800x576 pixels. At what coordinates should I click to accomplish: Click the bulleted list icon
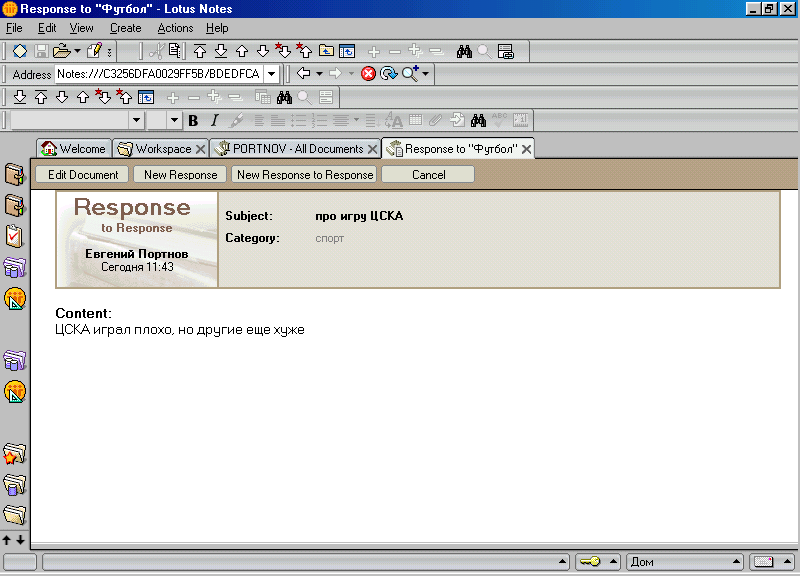pyautogui.click(x=298, y=120)
